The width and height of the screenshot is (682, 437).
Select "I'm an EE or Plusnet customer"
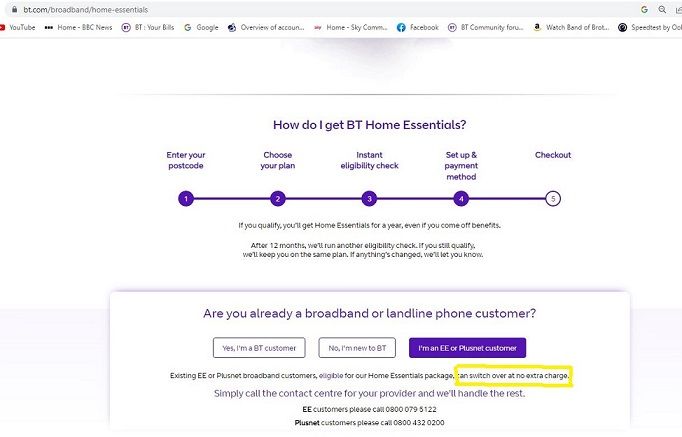(467, 347)
